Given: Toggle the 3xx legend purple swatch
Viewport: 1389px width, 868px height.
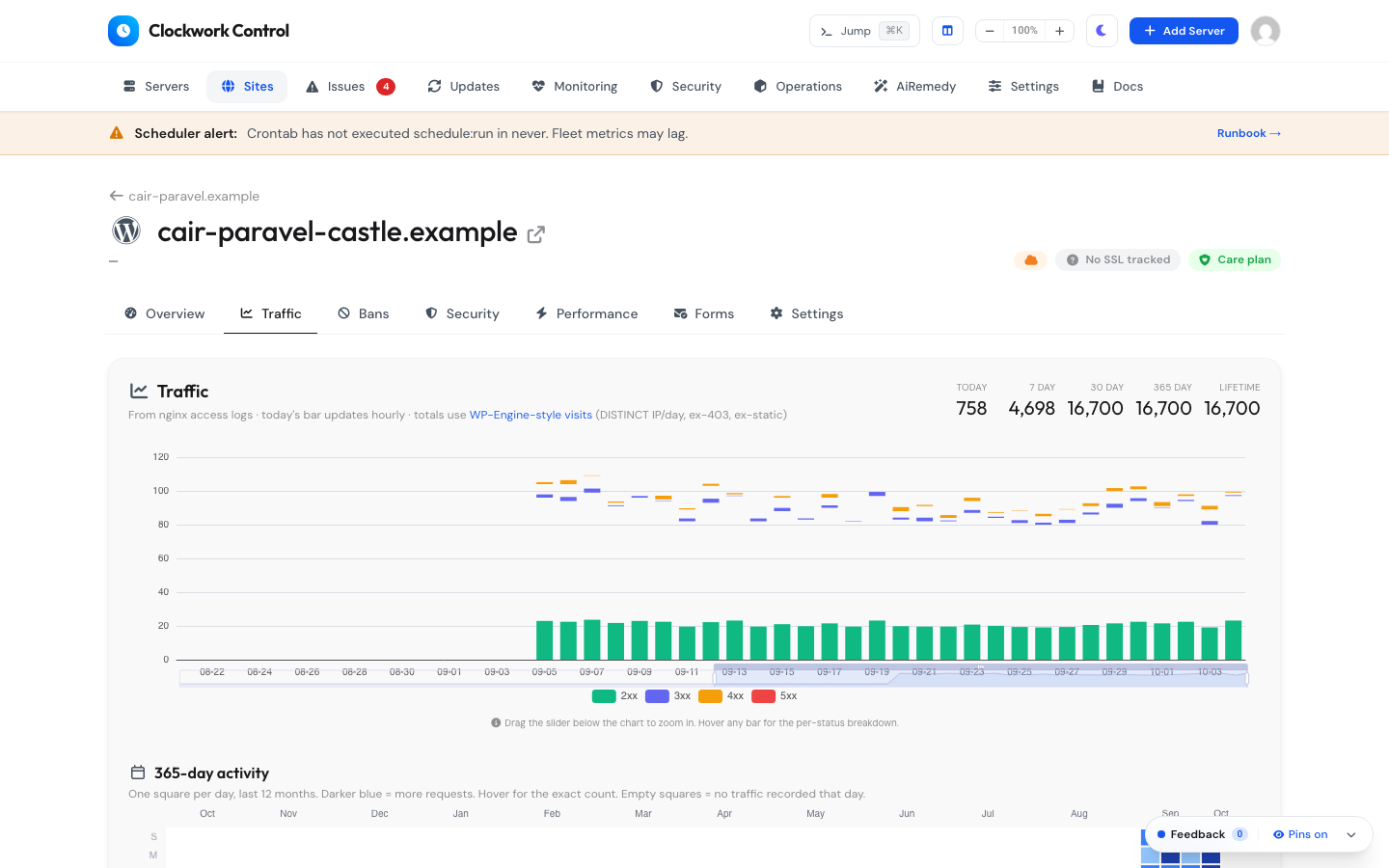Looking at the screenshot, I should click(x=657, y=696).
